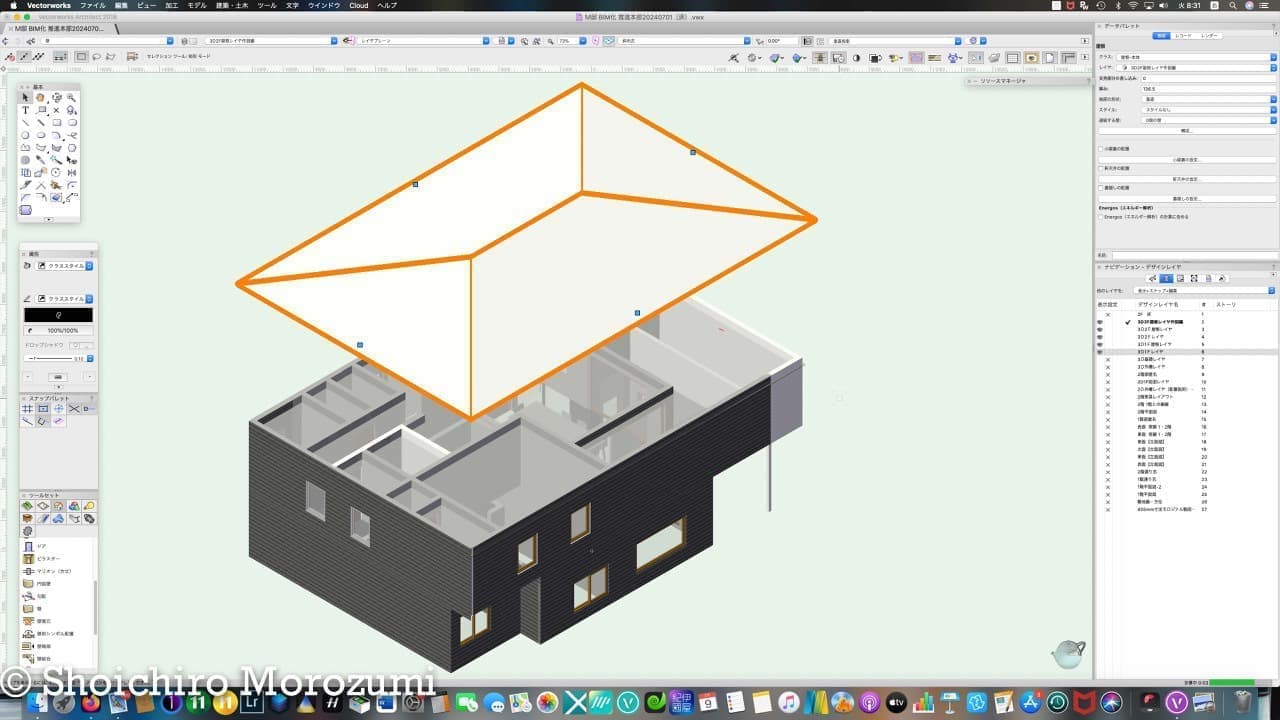Enable the Energos energy analysis checkbox
The image size is (1280, 720).
(1101, 216)
